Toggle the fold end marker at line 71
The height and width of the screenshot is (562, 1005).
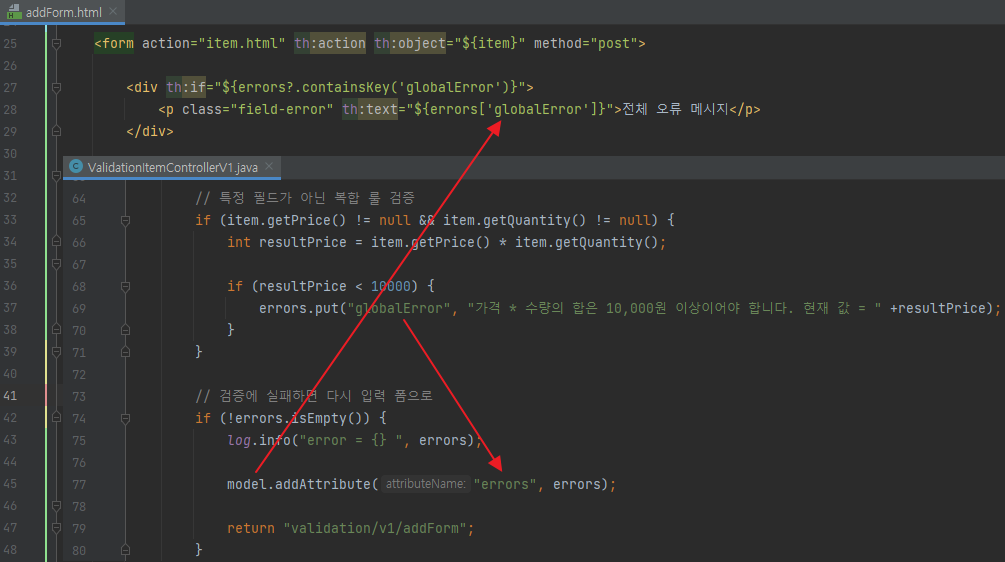pos(126,352)
